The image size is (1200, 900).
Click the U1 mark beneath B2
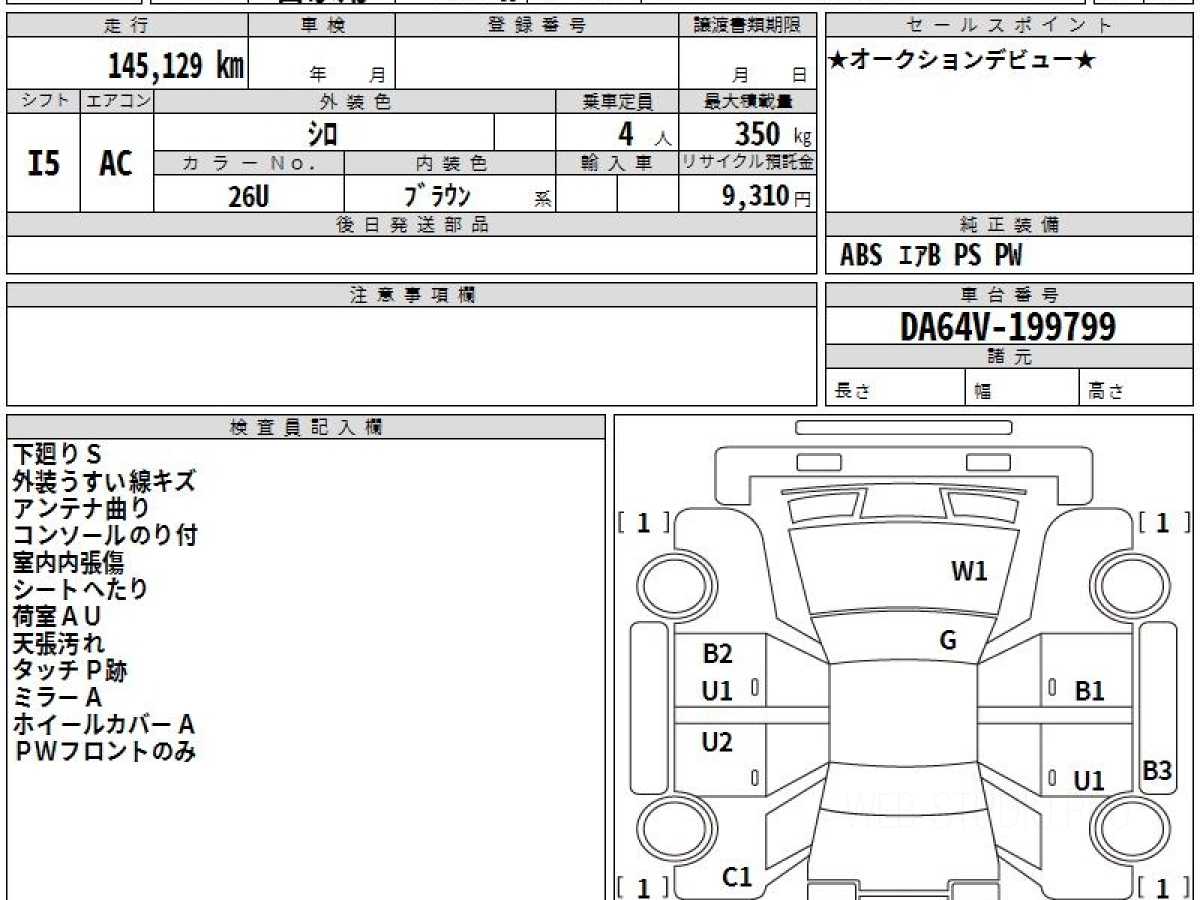(x=717, y=690)
